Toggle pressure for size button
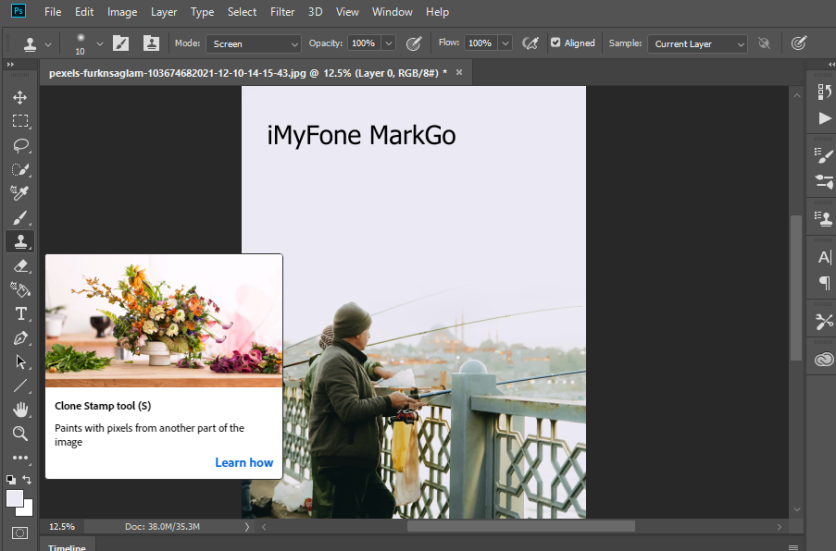This screenshot has height=551, width=836. 798,43
